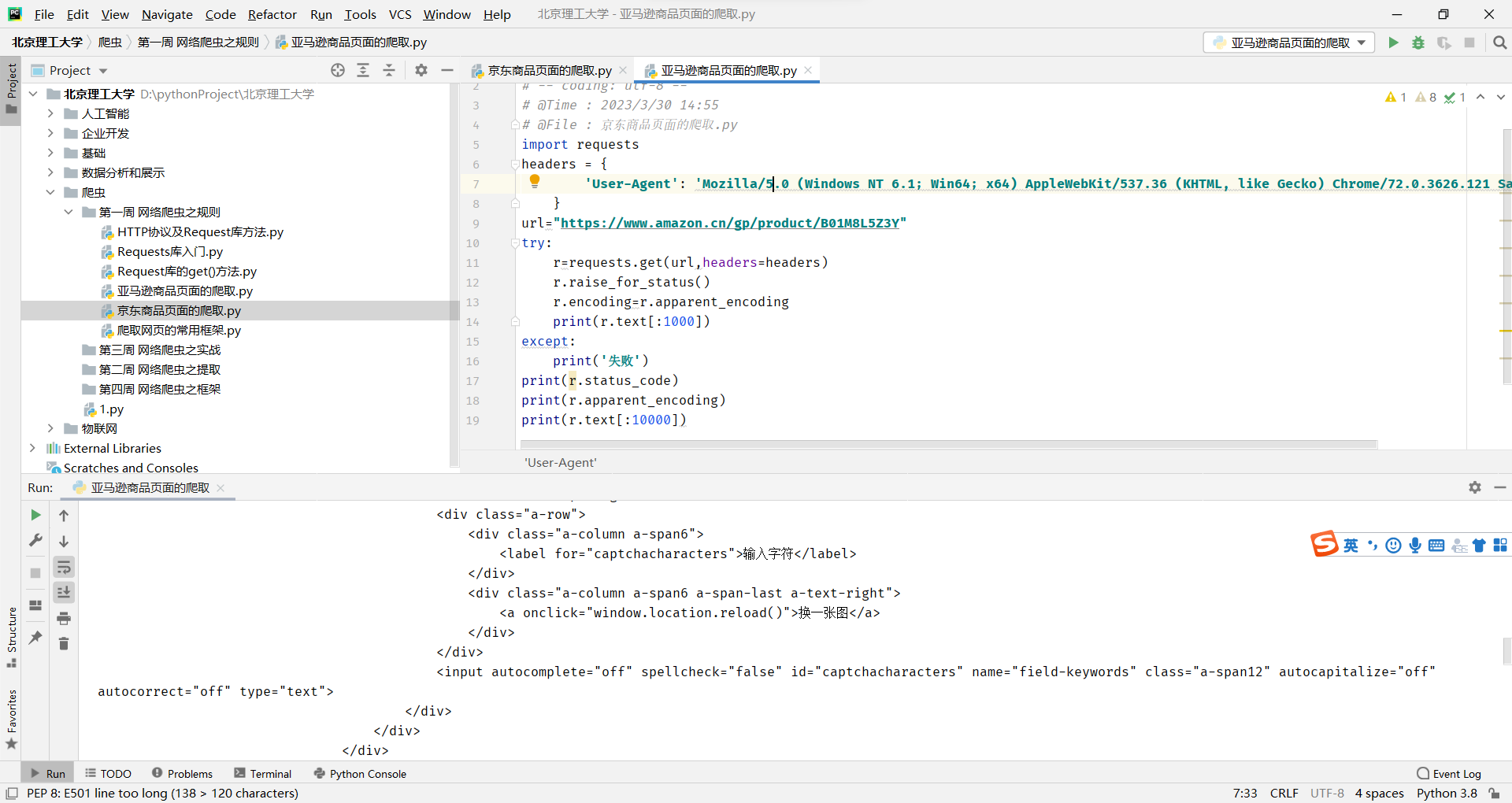1512x803 pixels.
Task: Change Python 3.8 interpreter in status bar
Action: pos(1447,794)
